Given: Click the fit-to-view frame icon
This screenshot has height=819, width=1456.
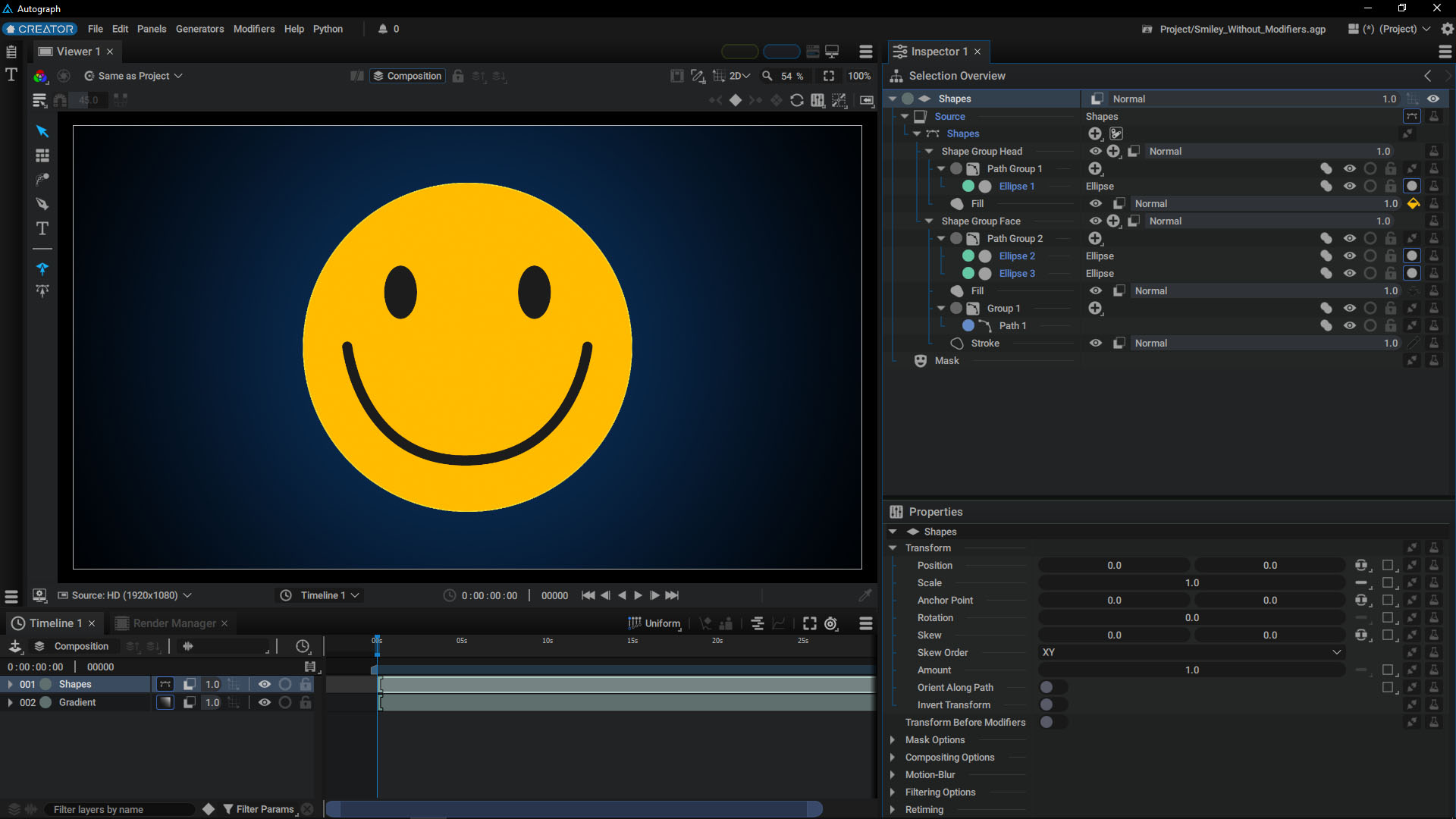Looking at the screenshot, I should coord(829,76).
